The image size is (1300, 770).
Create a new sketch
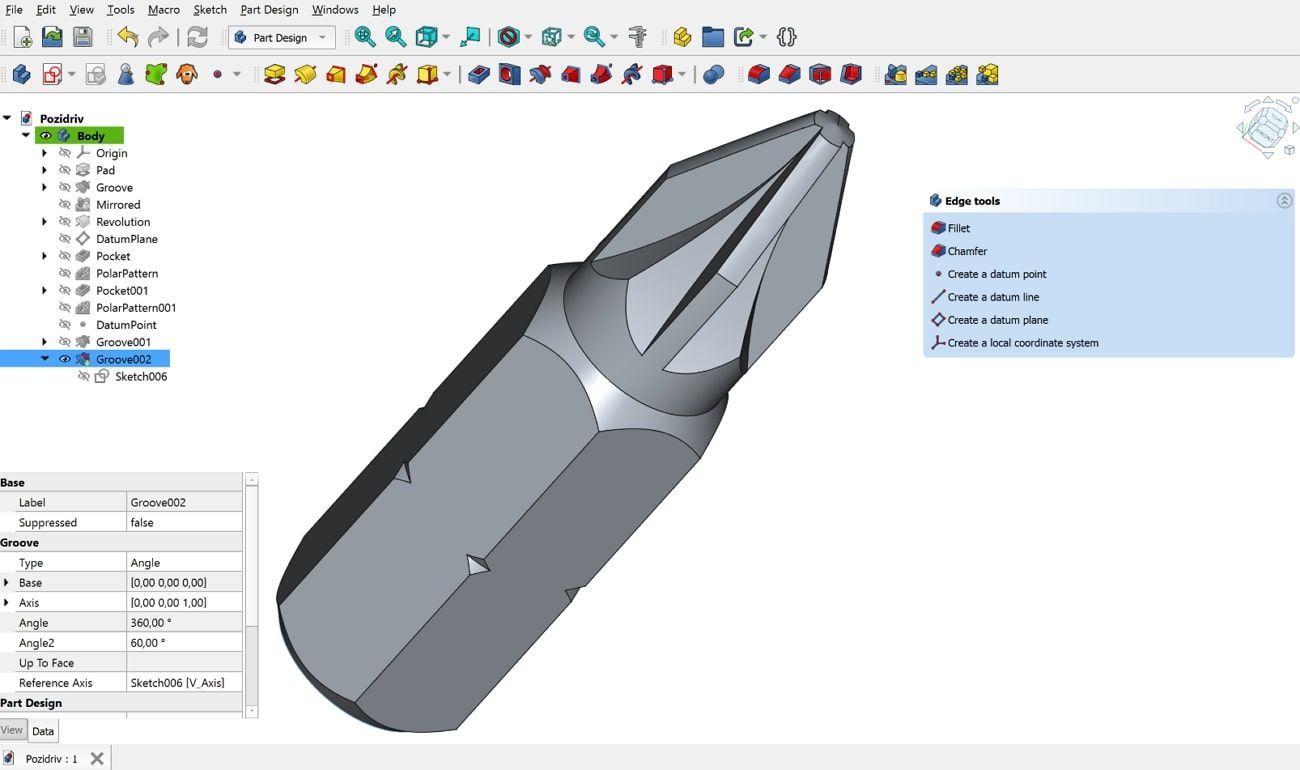coord(50,74)
